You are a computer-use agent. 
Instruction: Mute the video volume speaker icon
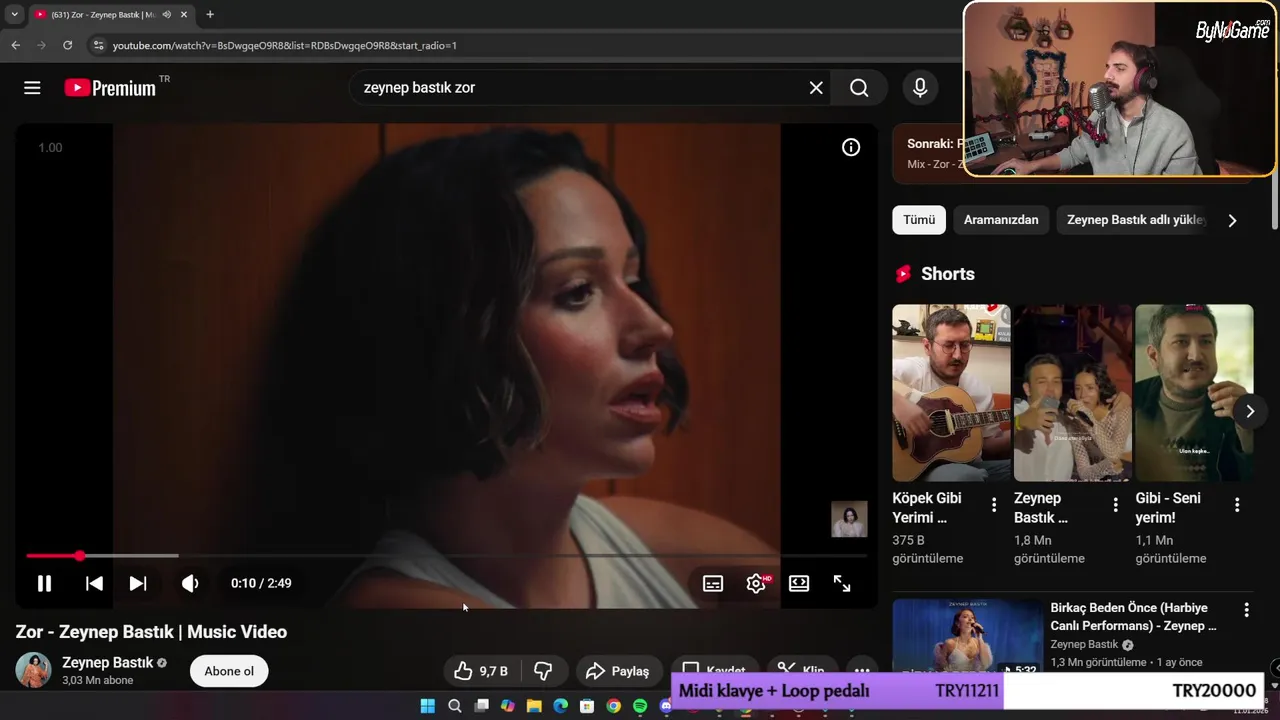click(x=190, y=583)
